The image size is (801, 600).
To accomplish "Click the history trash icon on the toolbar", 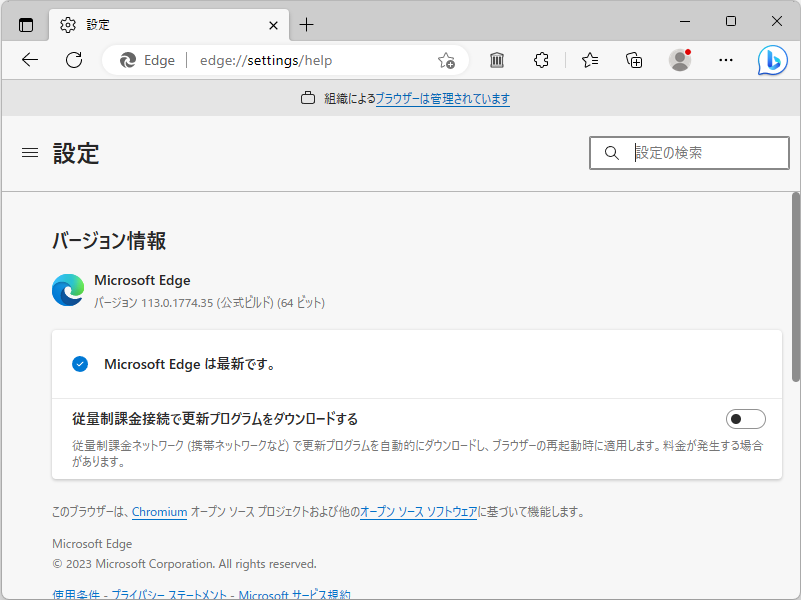I will pos(496,60).
